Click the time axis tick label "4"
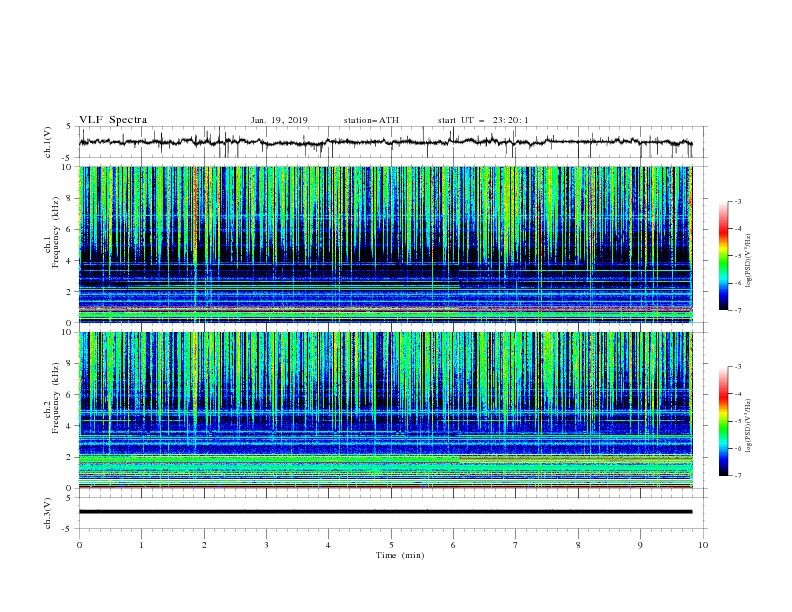Screen dimensions: 792x612 coord(328,545)
